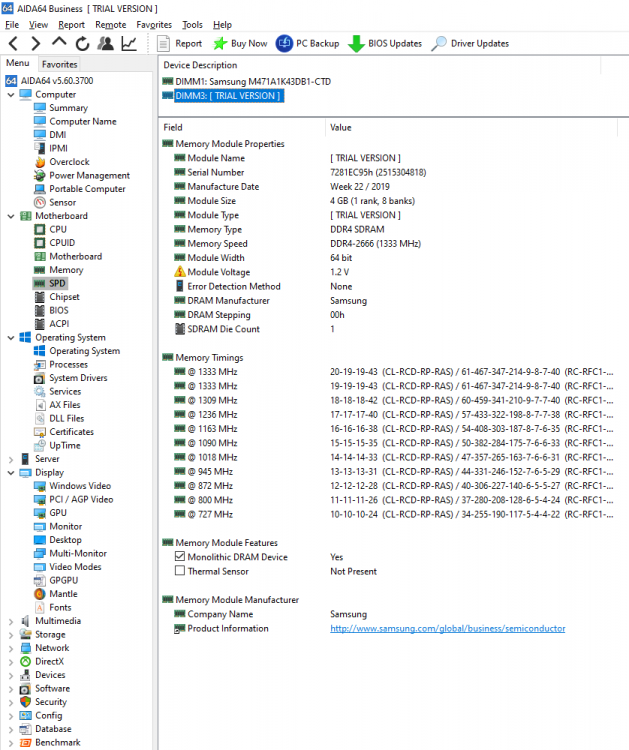The width and height of the screenshot is (629, 750).
Task: Open Driver Updates in the toolbar
Action: click(x=470, y=44)
